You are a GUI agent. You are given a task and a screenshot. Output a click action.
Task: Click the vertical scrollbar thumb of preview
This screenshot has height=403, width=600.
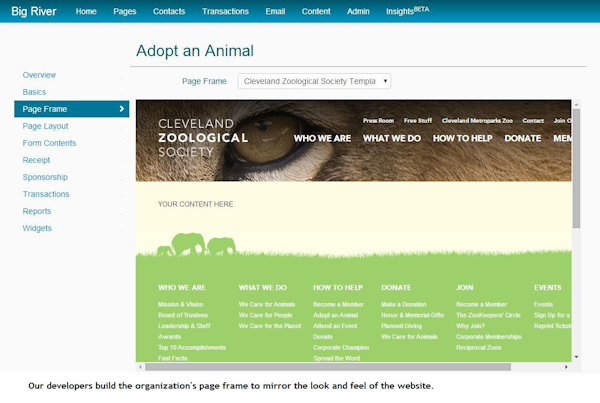click(x=576, y=168)
